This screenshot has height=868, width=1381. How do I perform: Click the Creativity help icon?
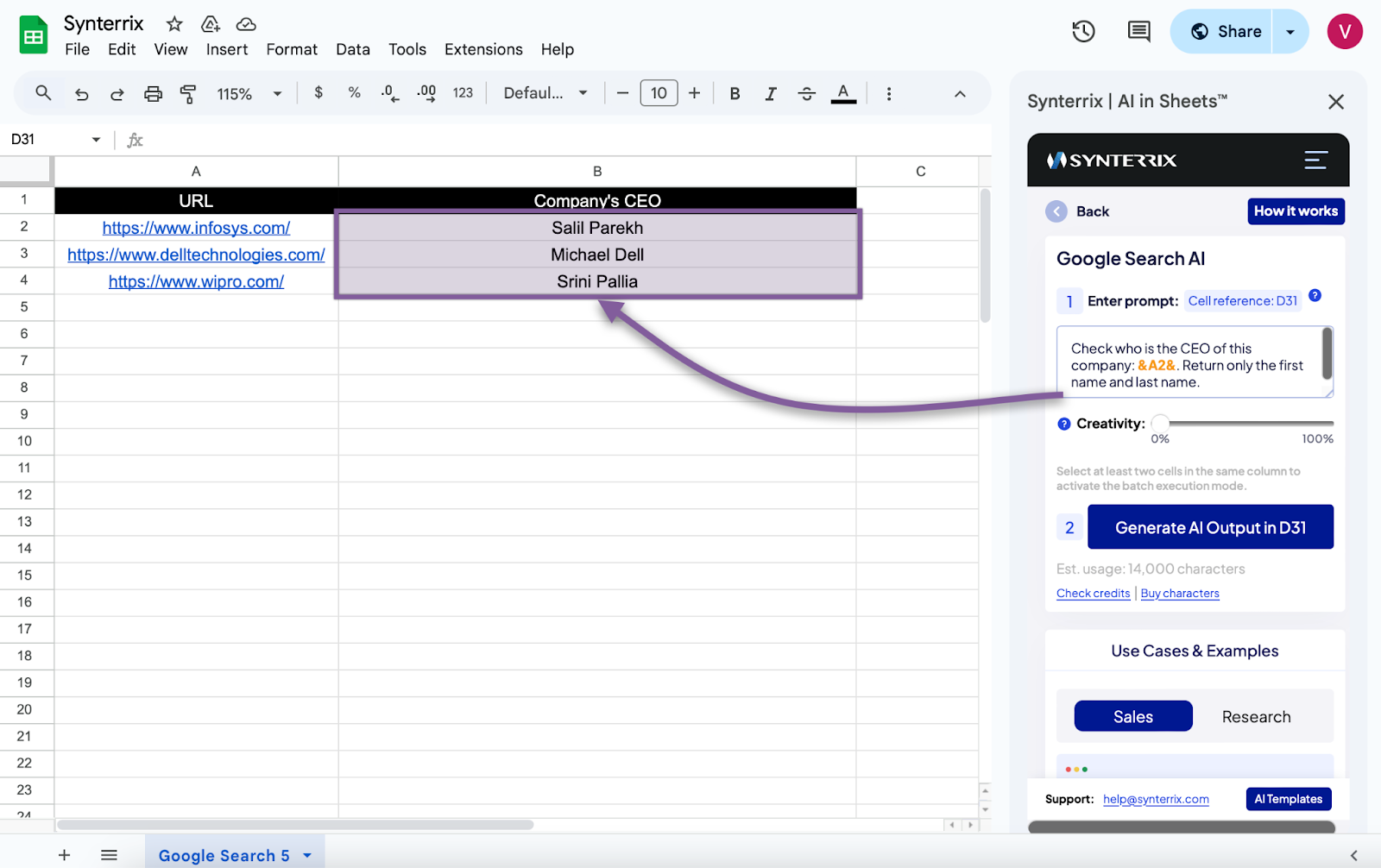point(1064,424)
